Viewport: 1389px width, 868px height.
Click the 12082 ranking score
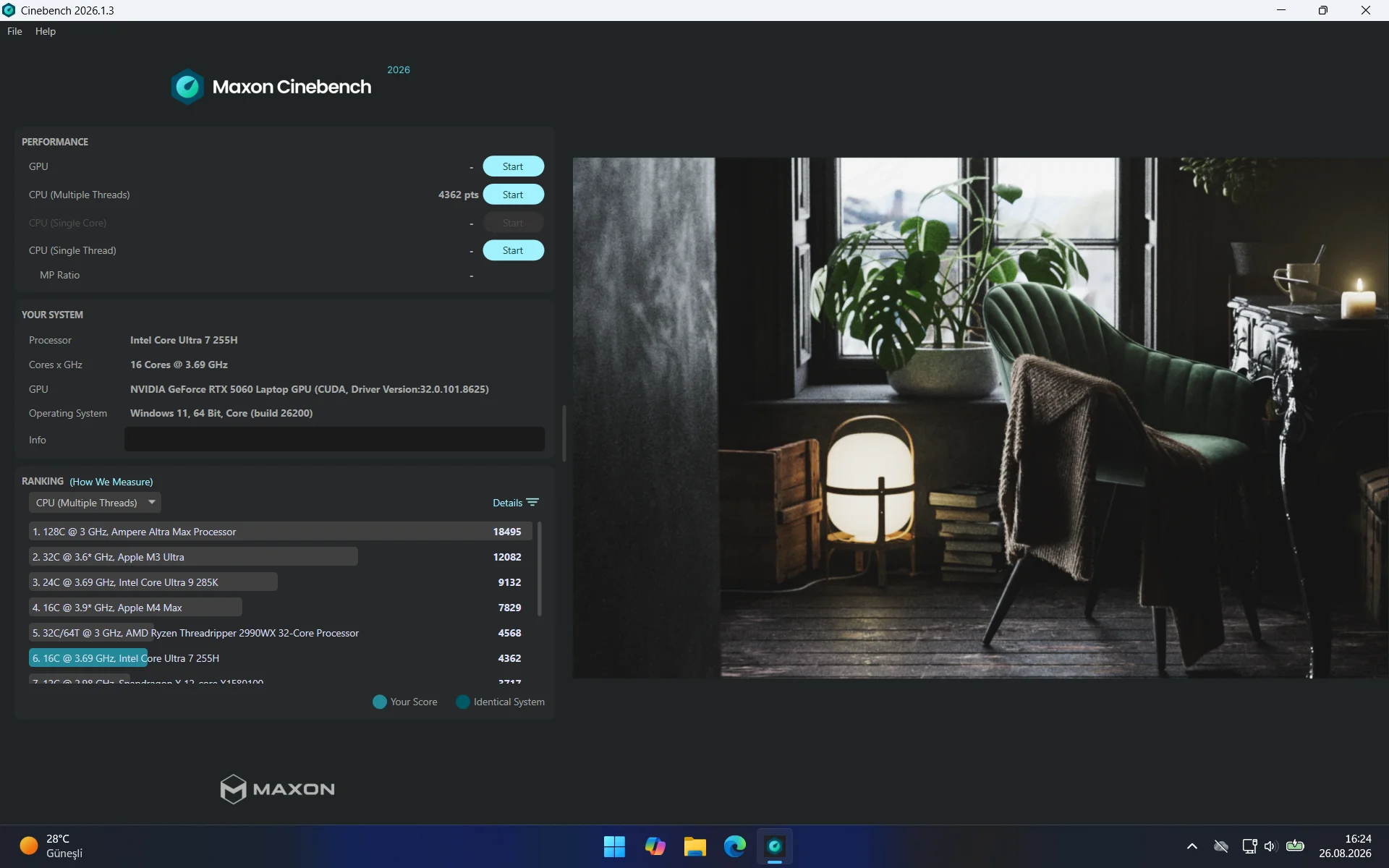click(507, 557)
